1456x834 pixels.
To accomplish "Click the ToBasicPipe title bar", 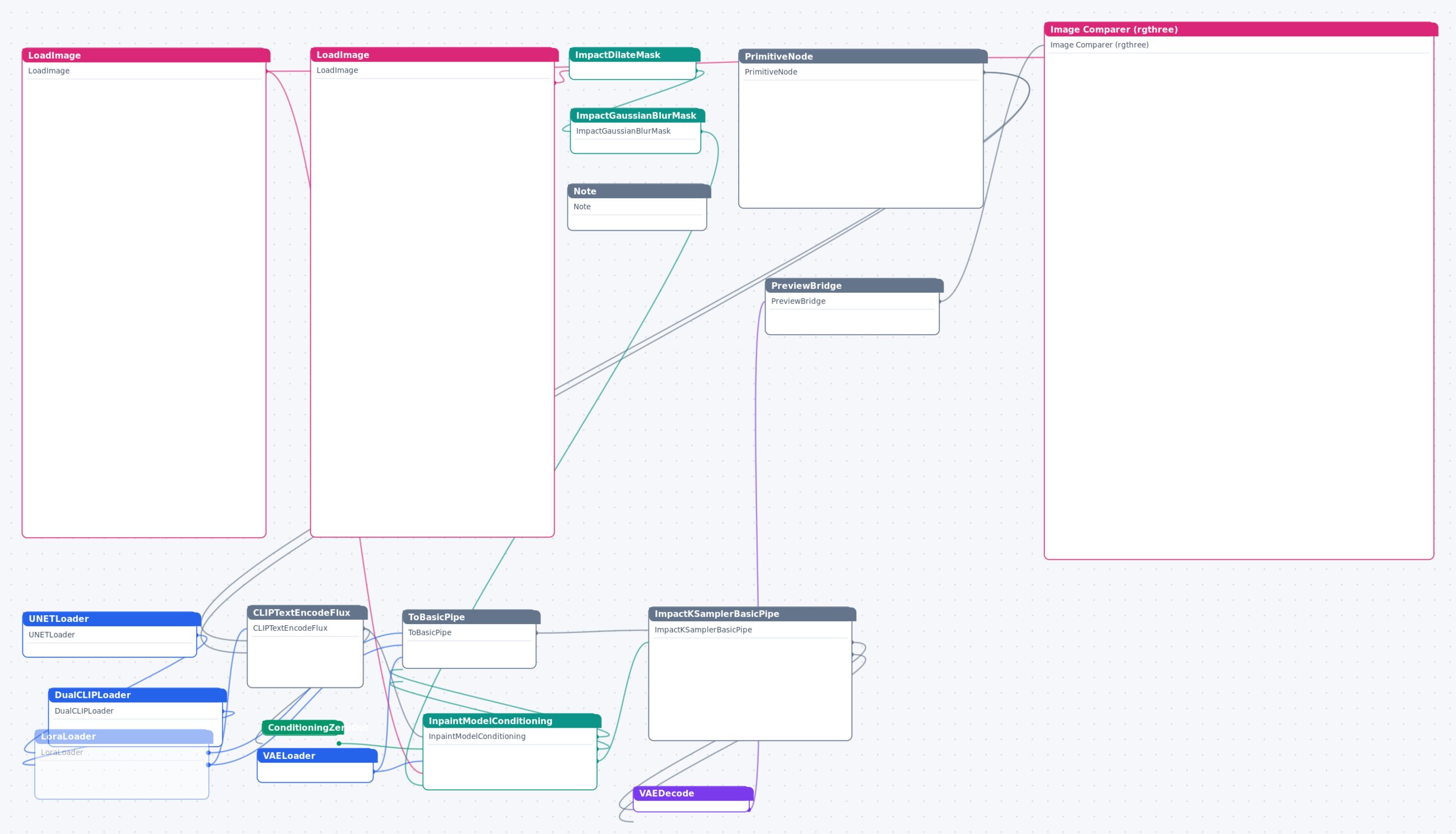I will 471,617.
